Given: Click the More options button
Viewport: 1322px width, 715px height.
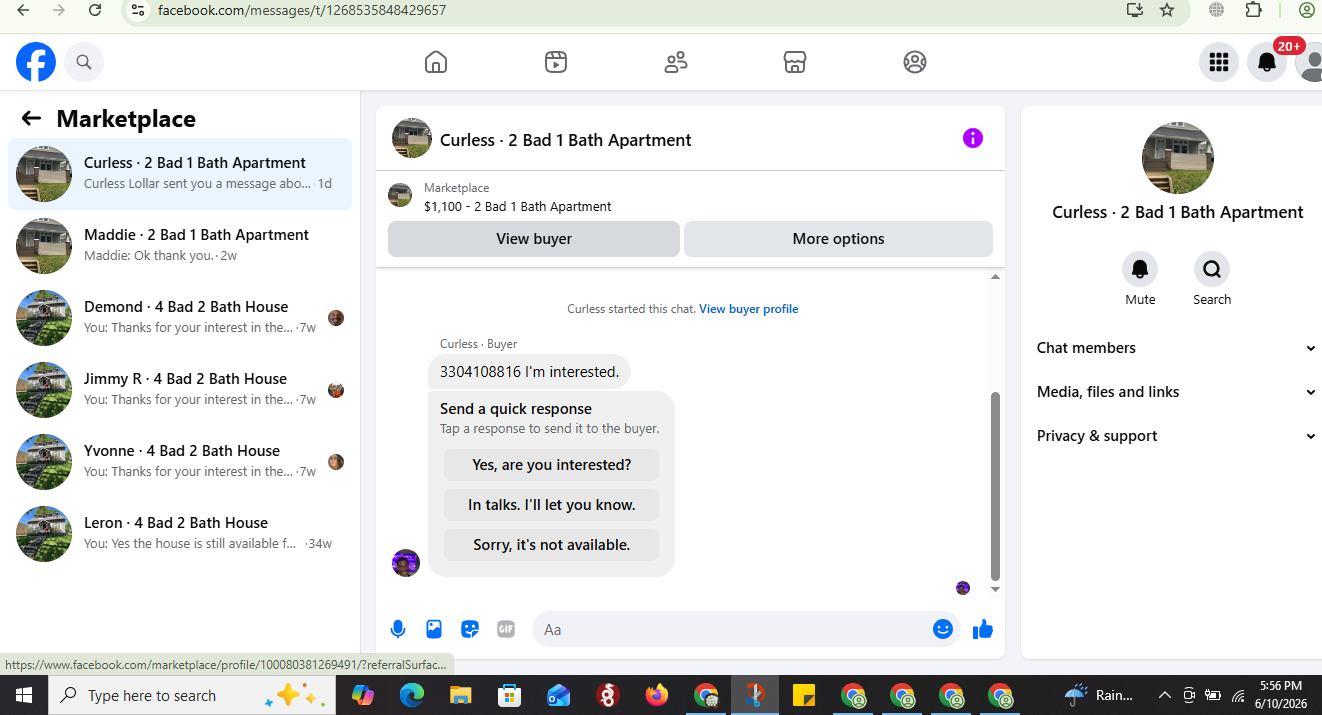Looking at the screenshot, I should (838, 239).
